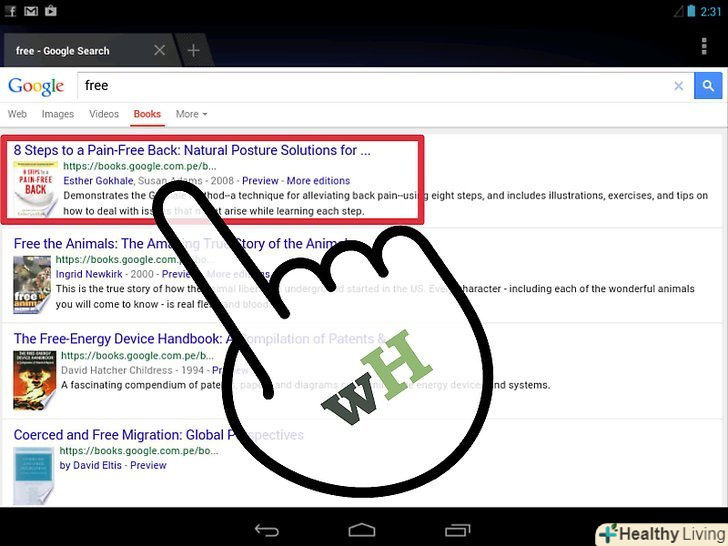Open 'The Free-Energy Device Handbook' result

tap(199, 339)
